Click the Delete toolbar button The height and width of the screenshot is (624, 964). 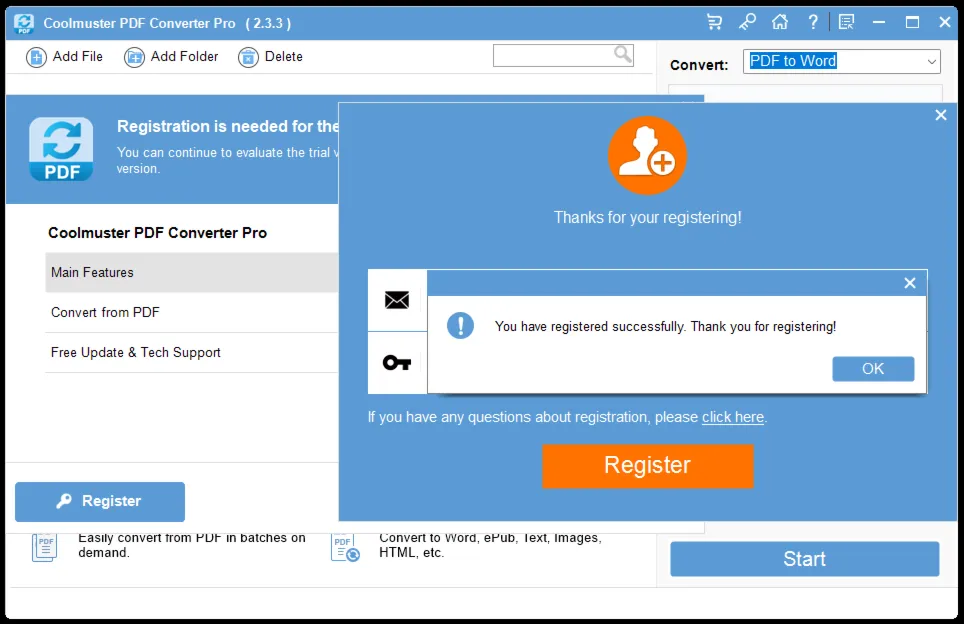(x=271, y=57)
